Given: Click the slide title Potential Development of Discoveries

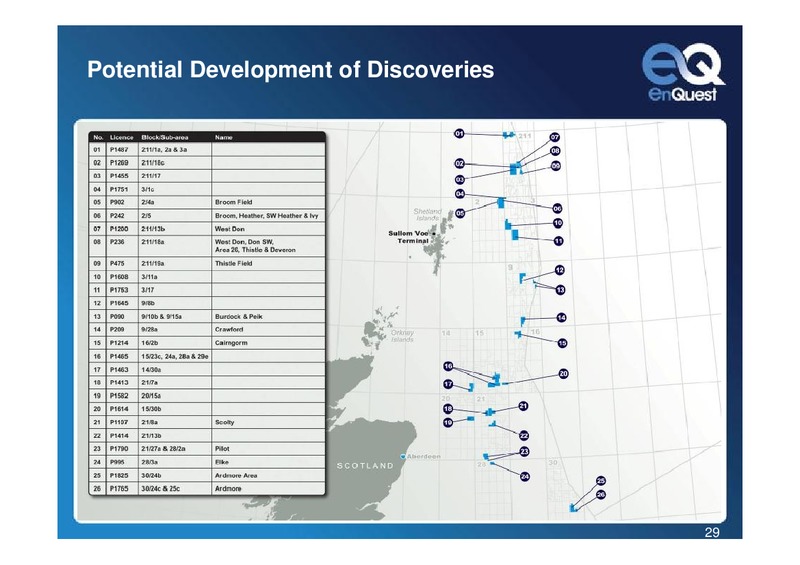Looking at the screenshot, I should pos(290,69).
